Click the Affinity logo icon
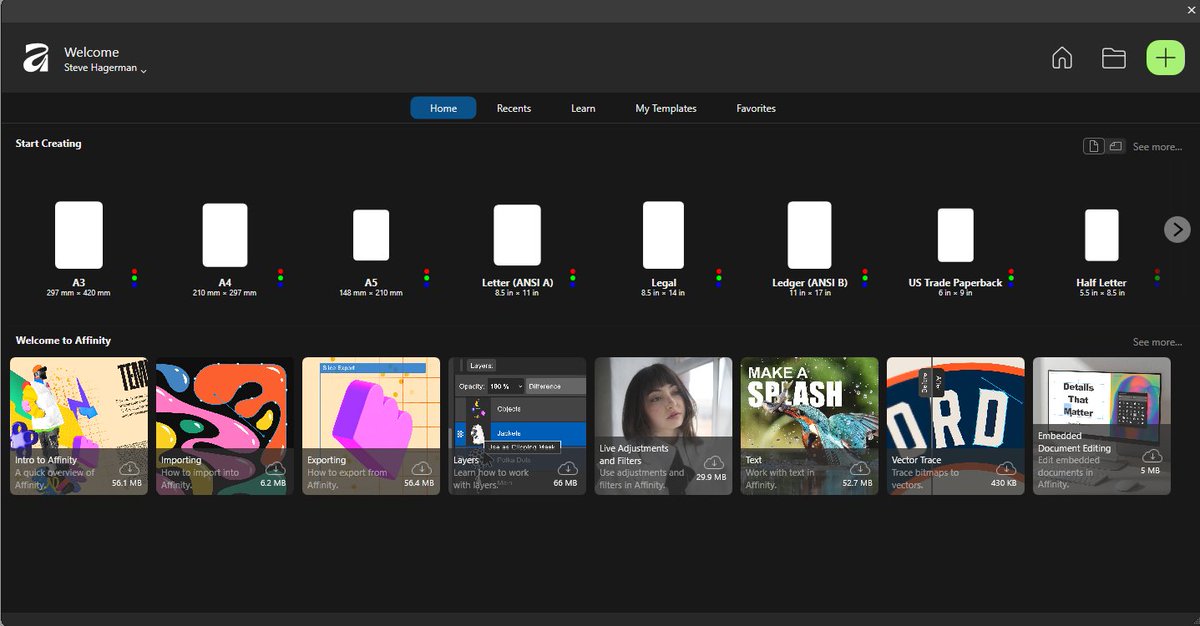The height and width of the screenshot is (626, 1200). point(36,58)
